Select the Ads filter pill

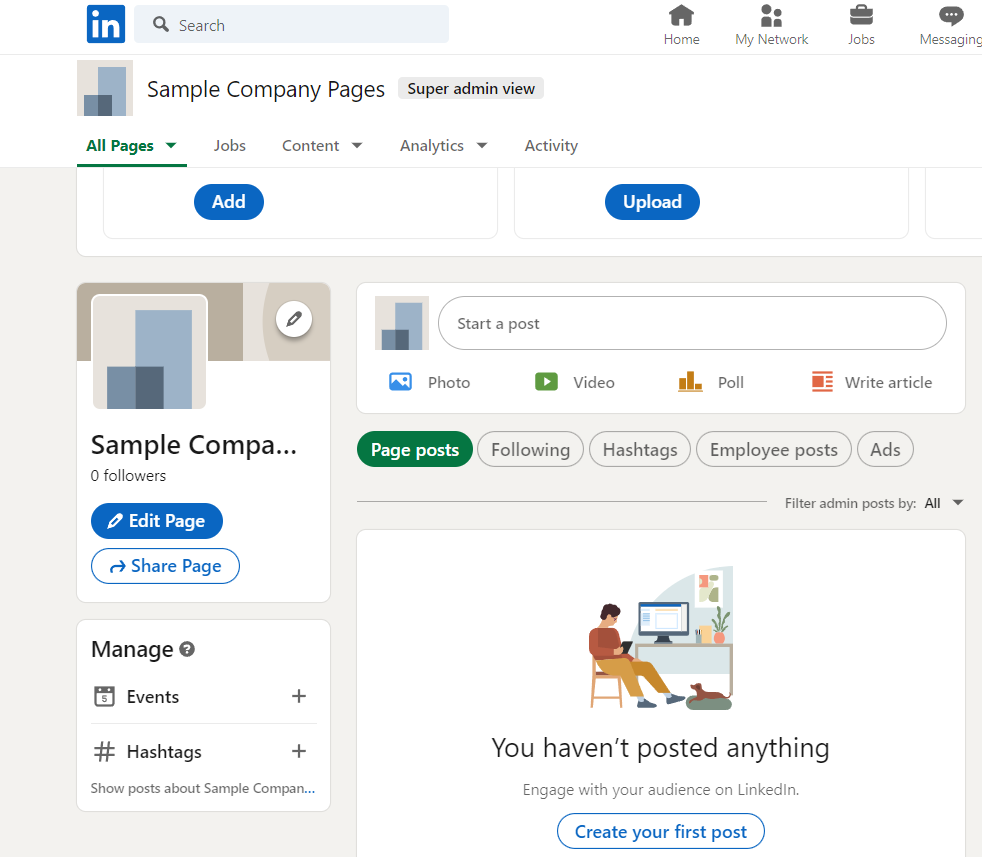tap(885, 449)
